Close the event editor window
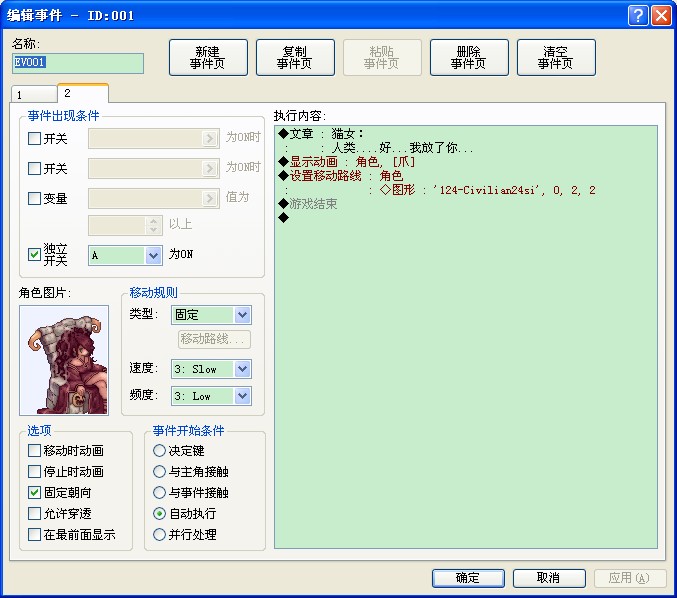Viewport: 677px width, 598px height. (x=661, y=16)
